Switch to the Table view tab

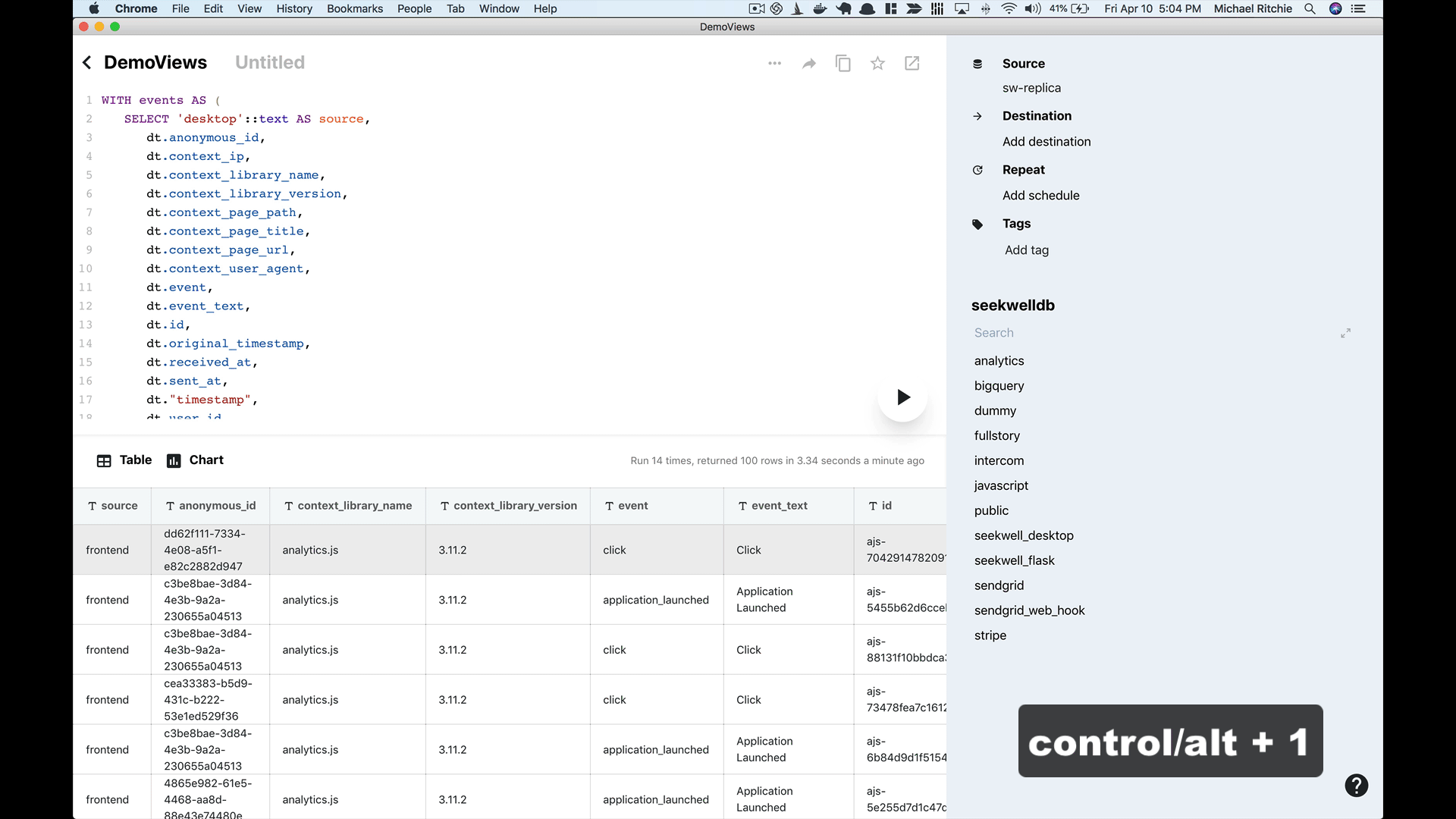[x=126, y=459]
